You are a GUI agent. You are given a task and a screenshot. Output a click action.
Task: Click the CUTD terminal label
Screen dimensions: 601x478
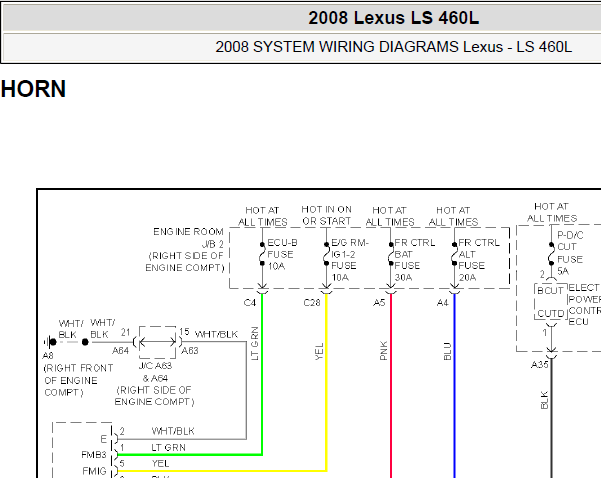[550, 314]
